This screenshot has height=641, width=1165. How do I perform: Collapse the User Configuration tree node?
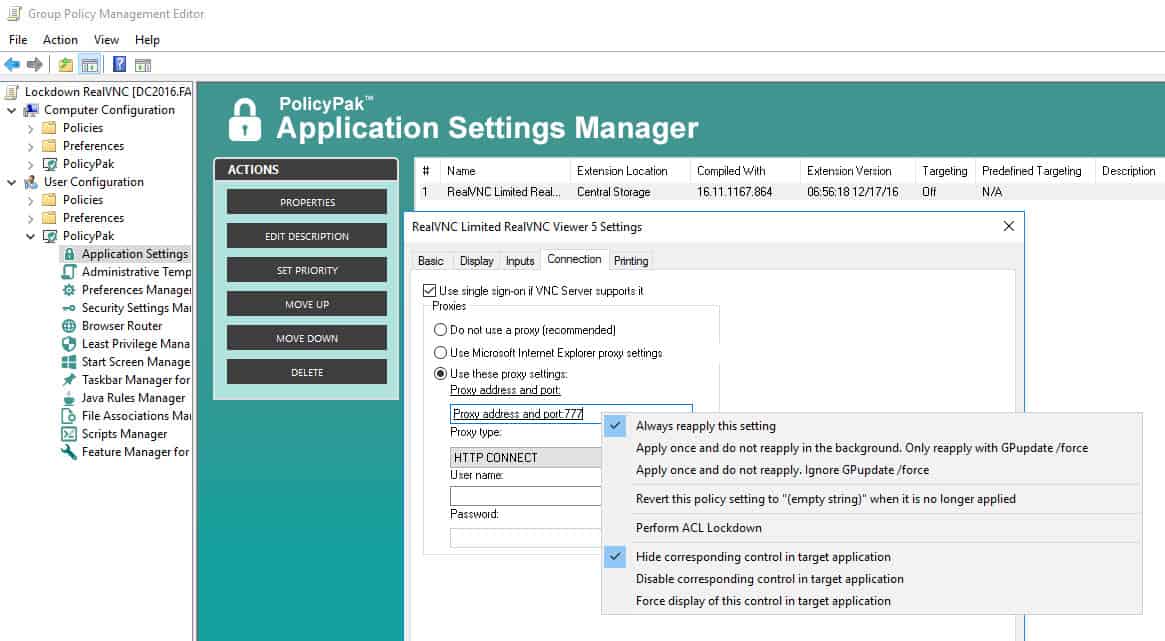coord(11,182)
